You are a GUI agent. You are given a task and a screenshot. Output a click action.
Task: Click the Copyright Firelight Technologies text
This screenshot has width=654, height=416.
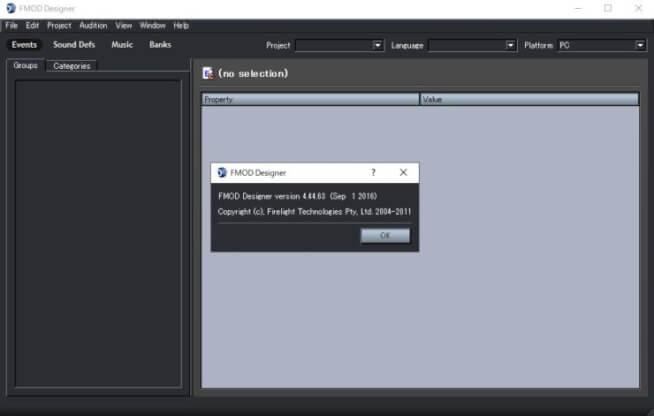314,212
